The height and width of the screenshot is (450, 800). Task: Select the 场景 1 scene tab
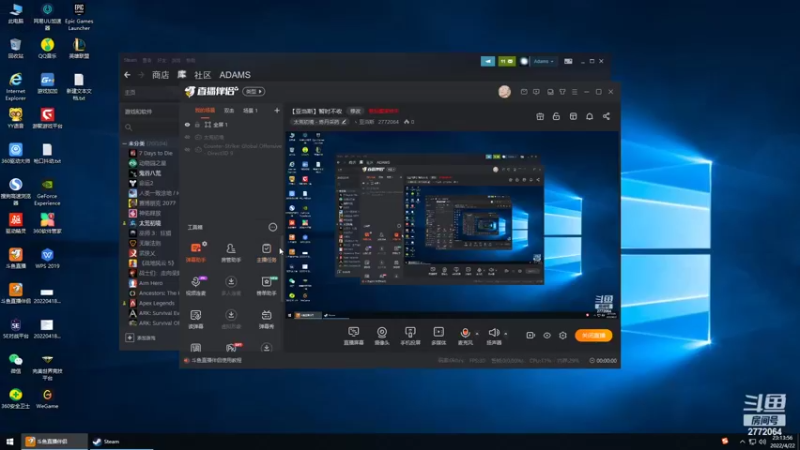pos(250,111)
